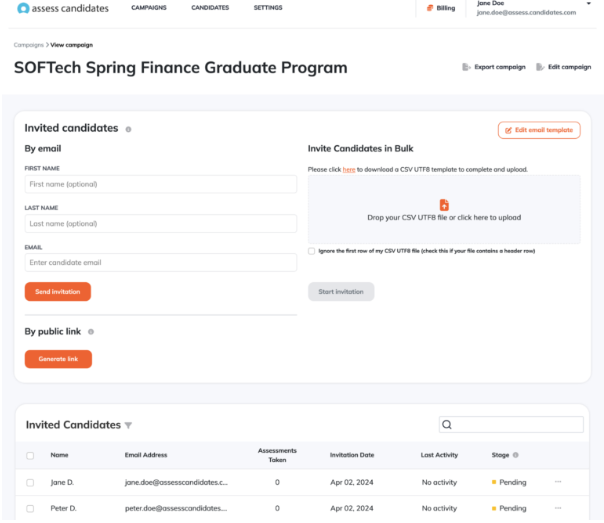Click the Send invitation button
This screenshot has height=523, width=604.
(58, 292)
